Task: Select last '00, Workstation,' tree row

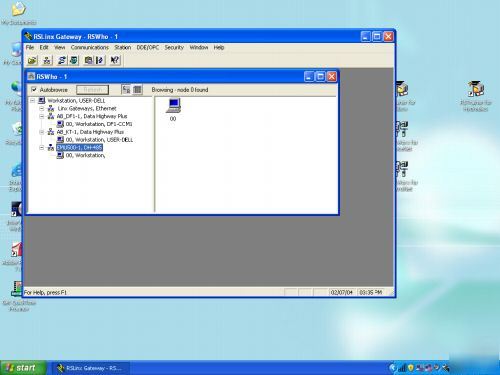Action: 85,155
